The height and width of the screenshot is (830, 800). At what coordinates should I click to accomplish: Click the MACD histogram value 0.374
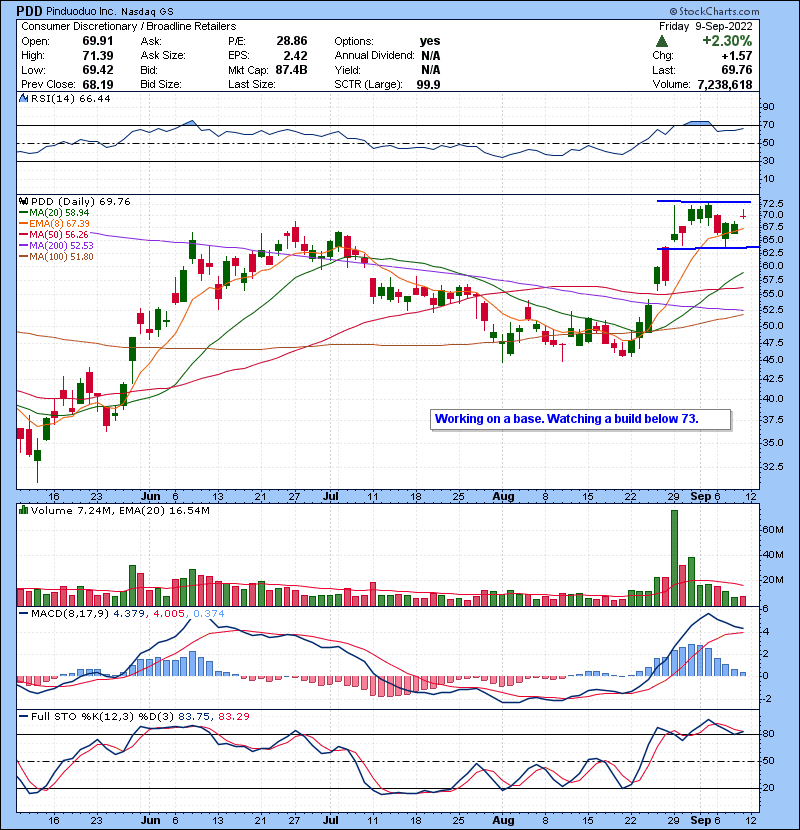[209, 614]
